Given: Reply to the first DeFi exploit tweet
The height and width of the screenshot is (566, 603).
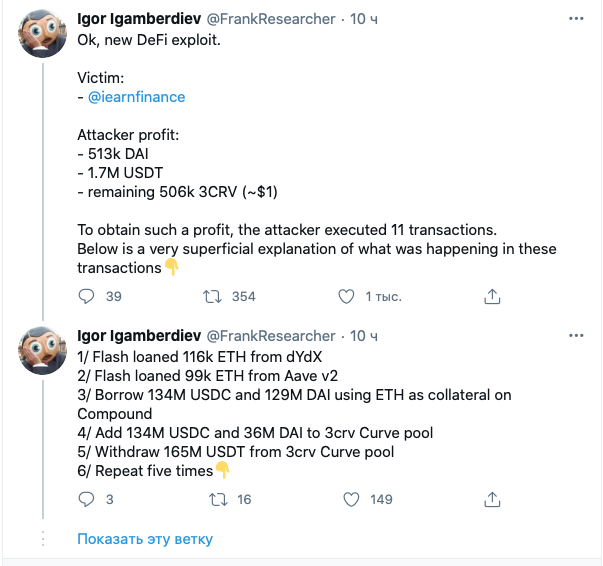Looking at the screenshot, I should point(87,296).
